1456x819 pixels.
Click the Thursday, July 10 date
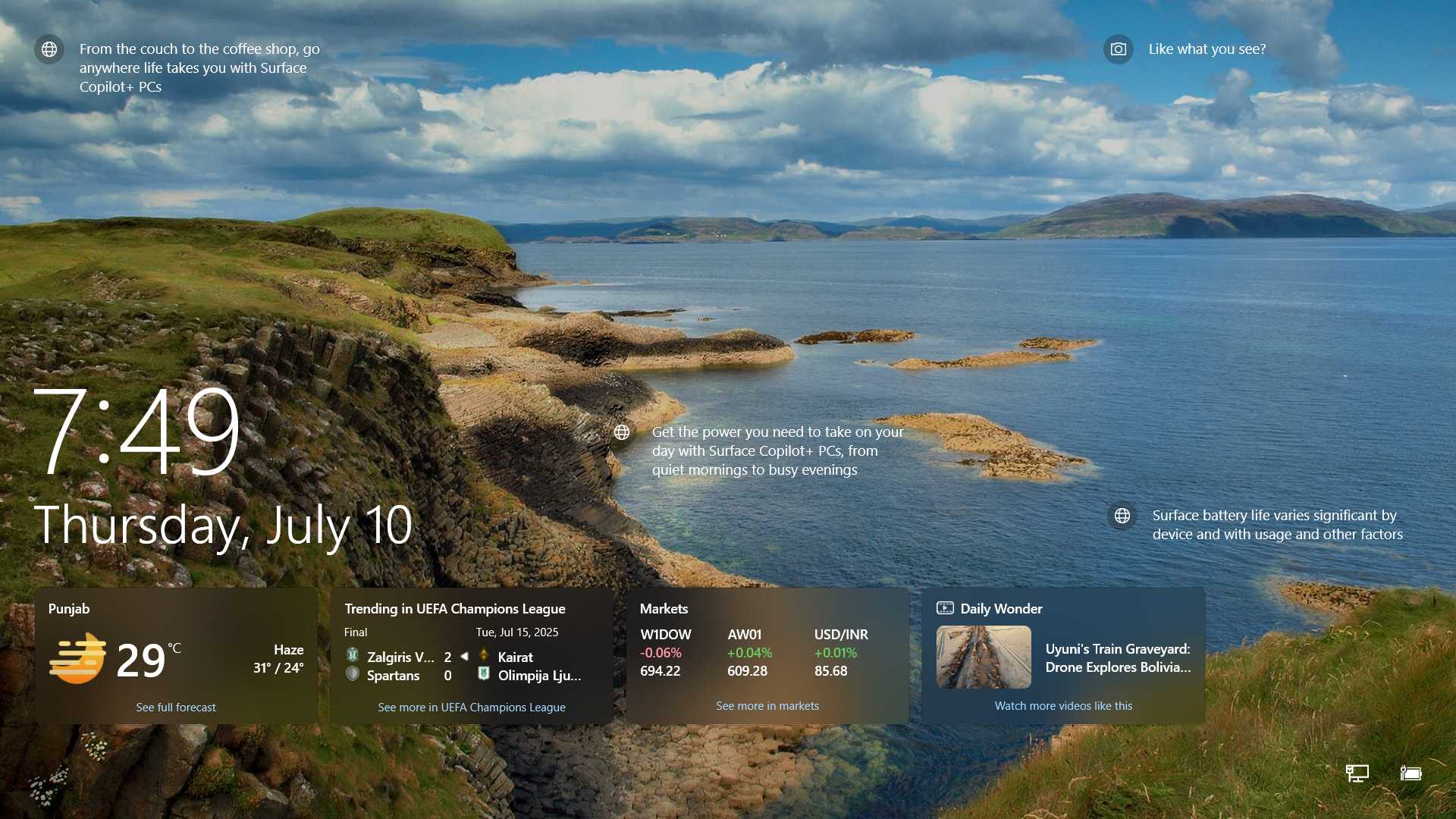tap(224, 525)
